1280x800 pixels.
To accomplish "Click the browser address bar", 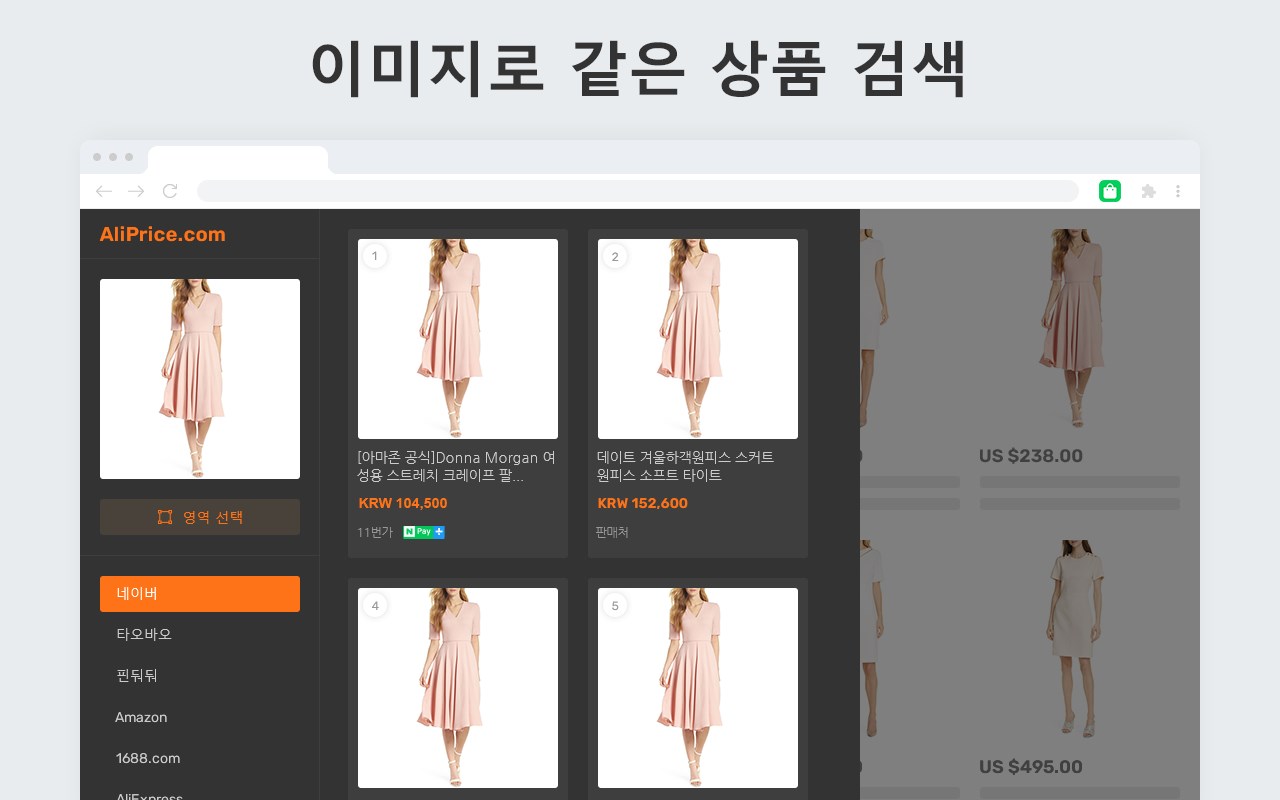I will tap(638, 191).
